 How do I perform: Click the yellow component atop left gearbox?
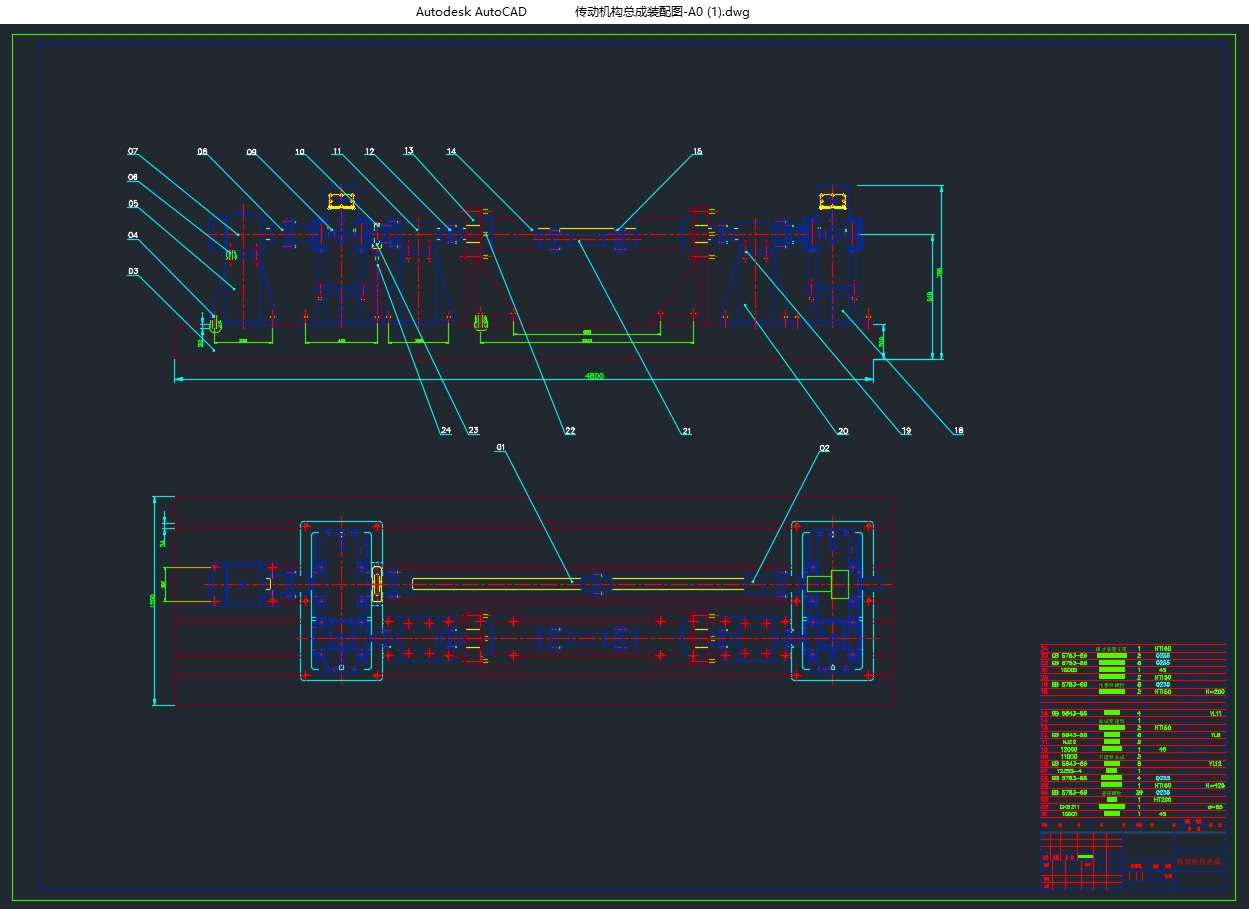point(342,200)
